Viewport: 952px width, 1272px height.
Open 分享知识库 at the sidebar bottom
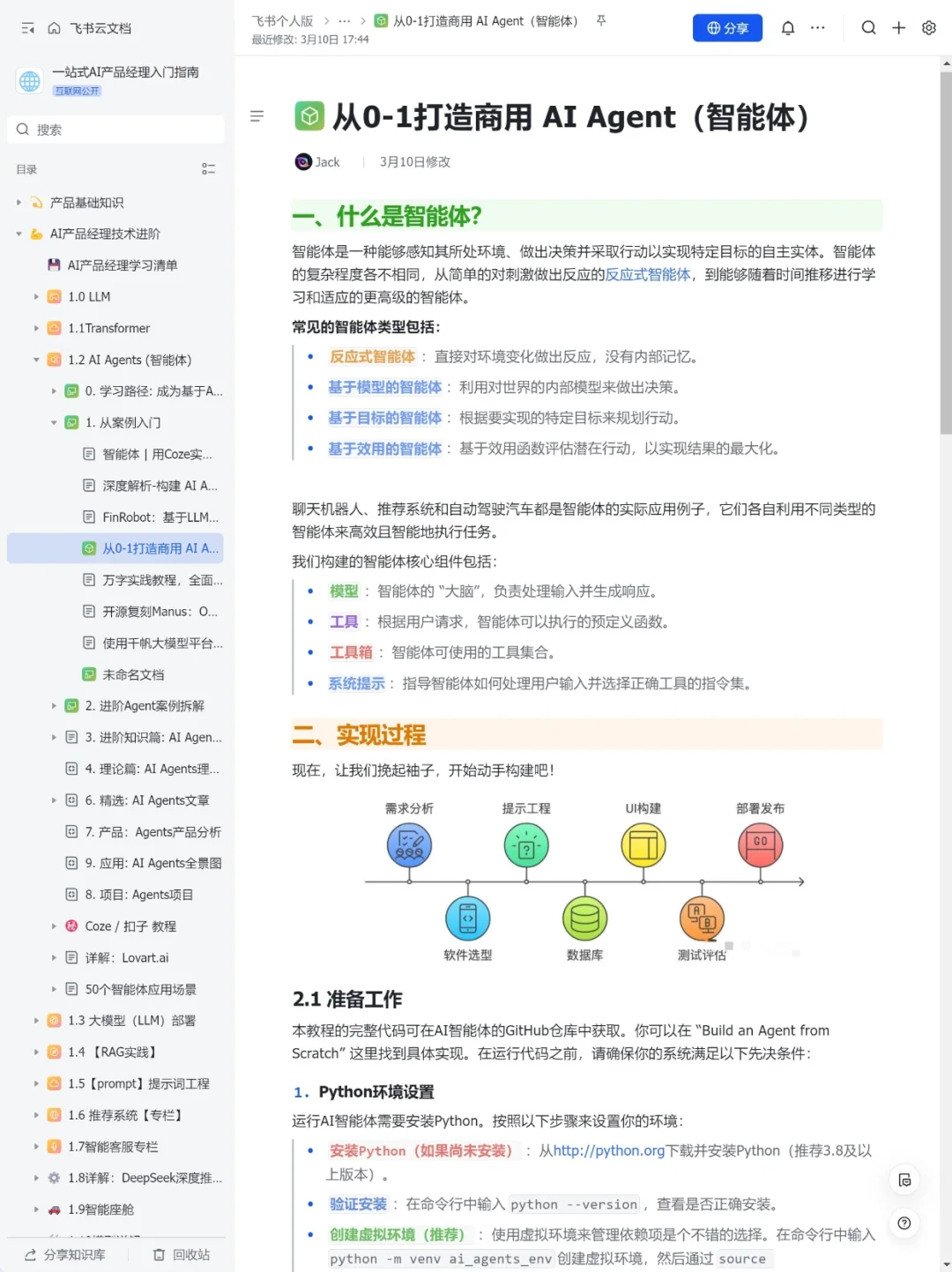click(x=63, y=1254)
